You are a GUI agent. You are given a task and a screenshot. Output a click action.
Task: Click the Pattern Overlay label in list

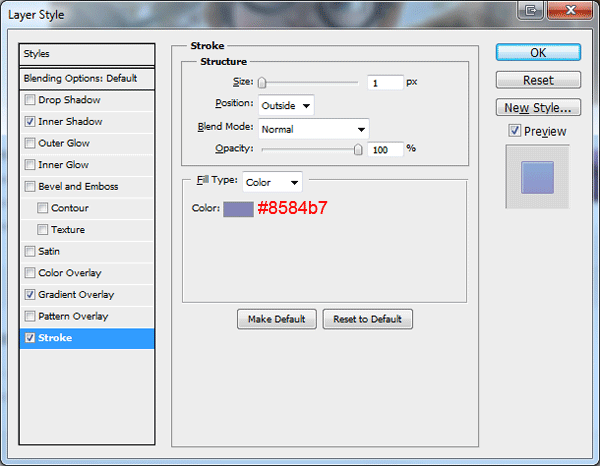[x=73, y=316]
